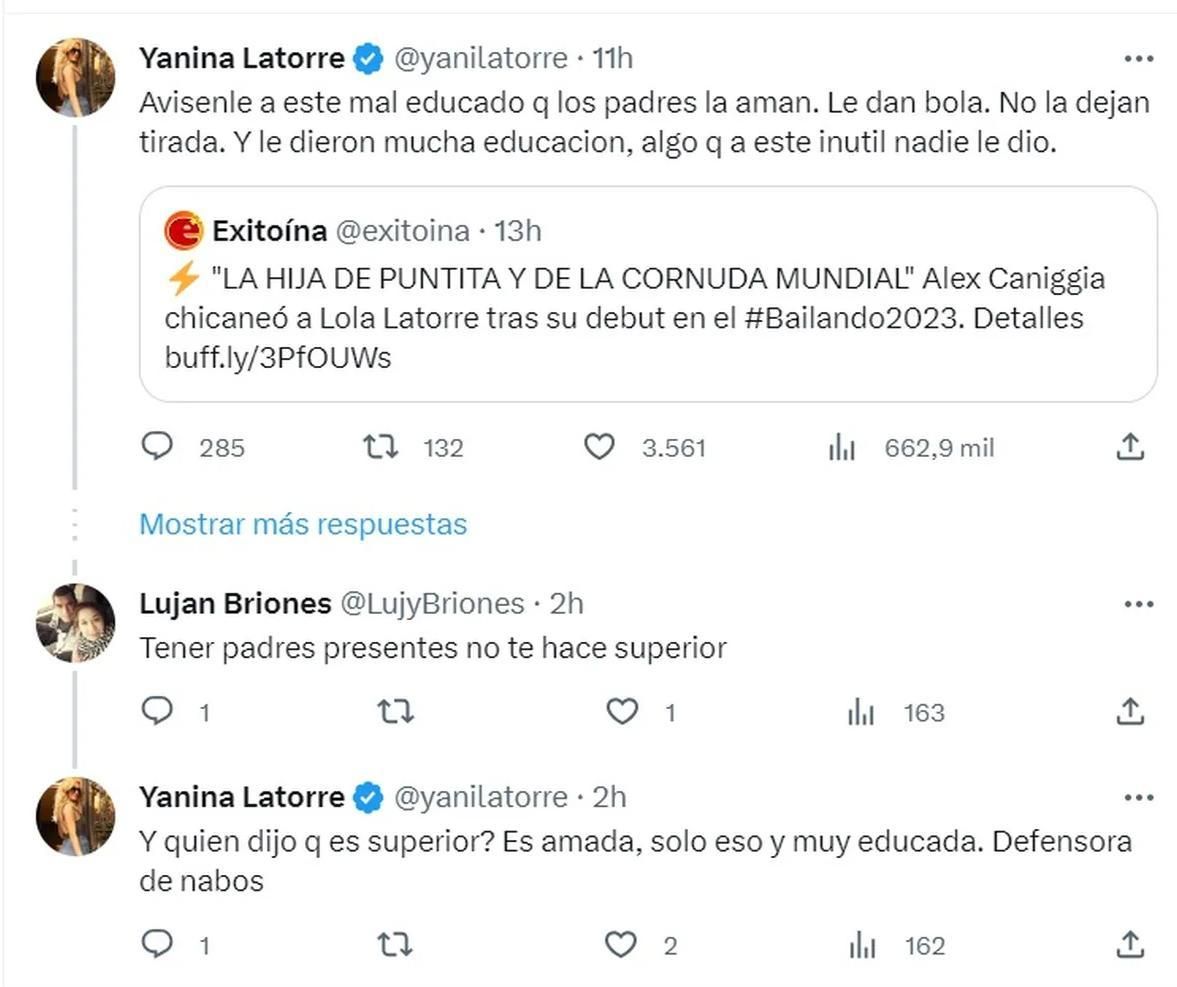Retweet Lujan Briones' reply
Image resolution: width=1177 pixels, height=987 pixels.
click(395, 711)
